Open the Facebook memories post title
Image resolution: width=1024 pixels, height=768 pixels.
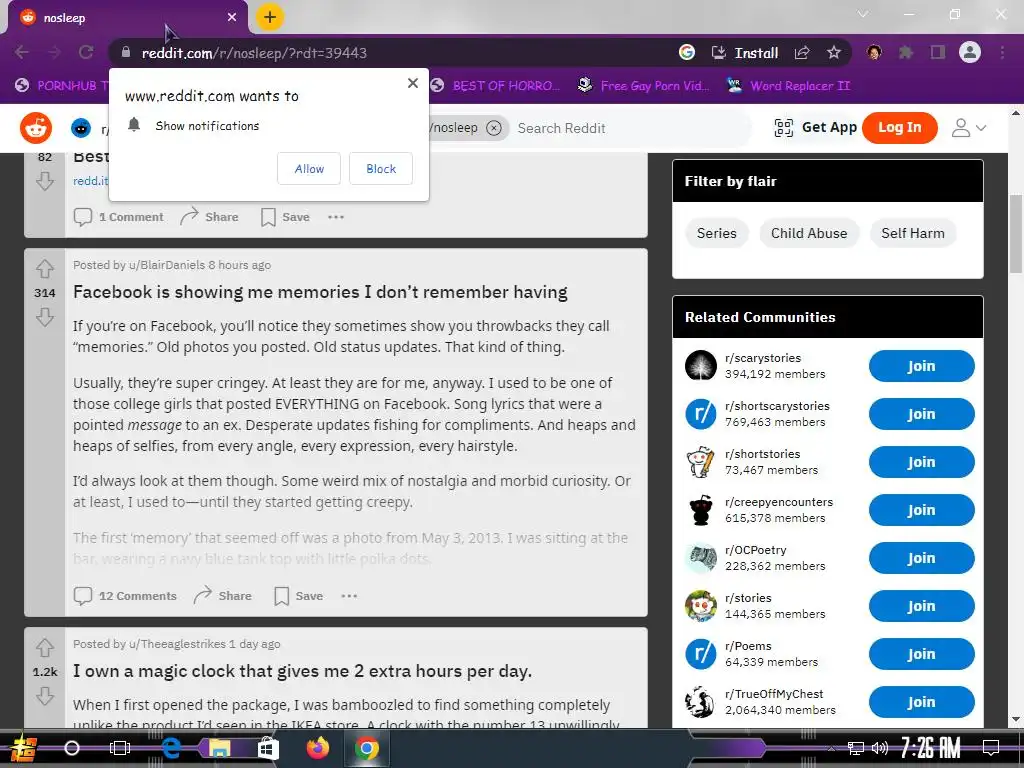320,292
